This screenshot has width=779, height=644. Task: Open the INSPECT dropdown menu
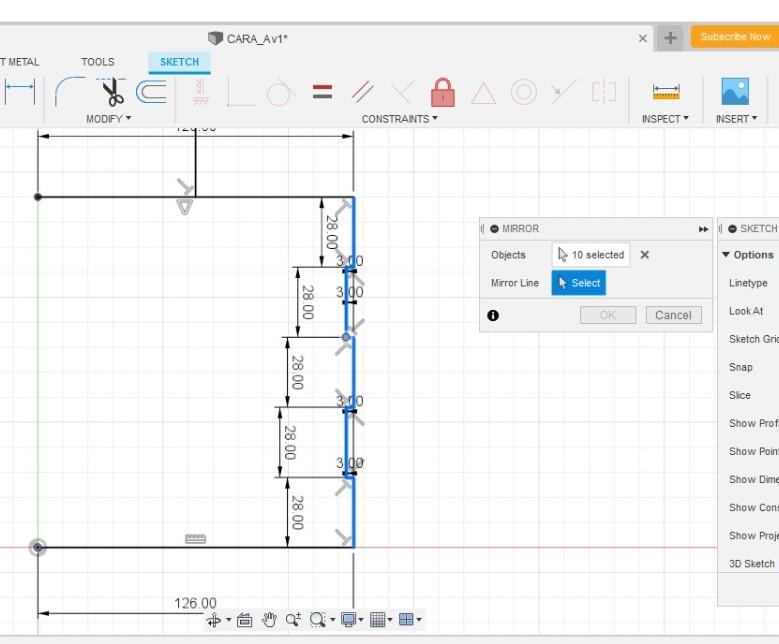click(665, 119)
